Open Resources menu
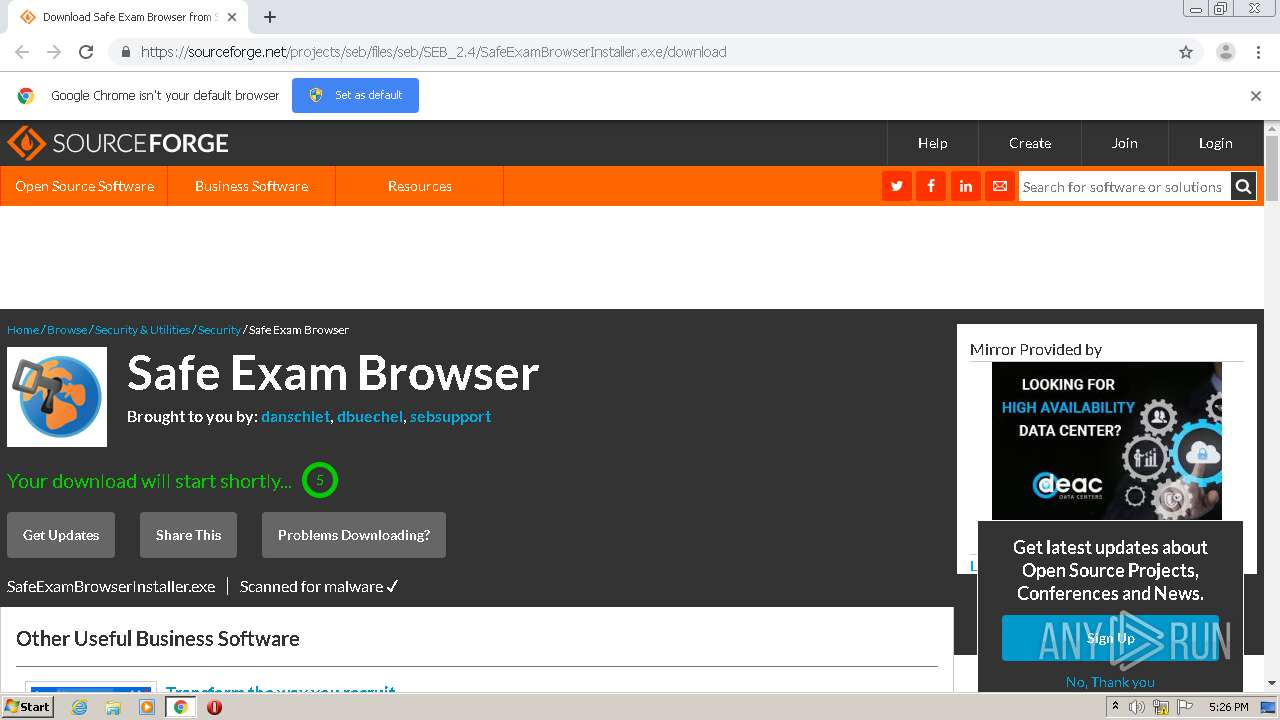The width and height of the screenshot is (1280, 720). tap(420, 186)
